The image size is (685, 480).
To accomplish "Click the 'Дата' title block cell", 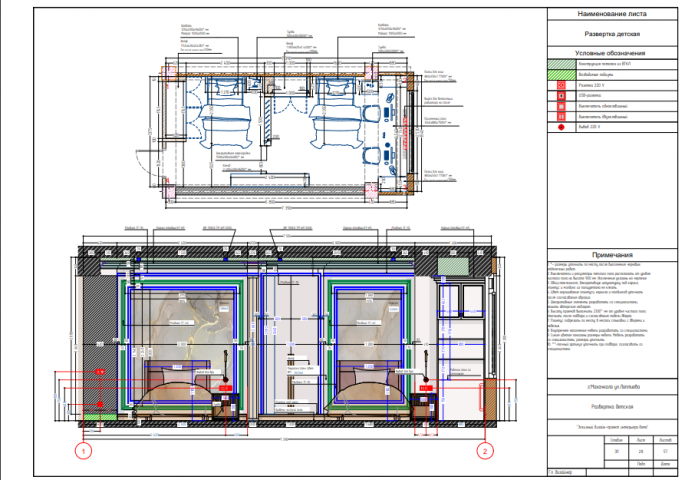I will 665,464.
